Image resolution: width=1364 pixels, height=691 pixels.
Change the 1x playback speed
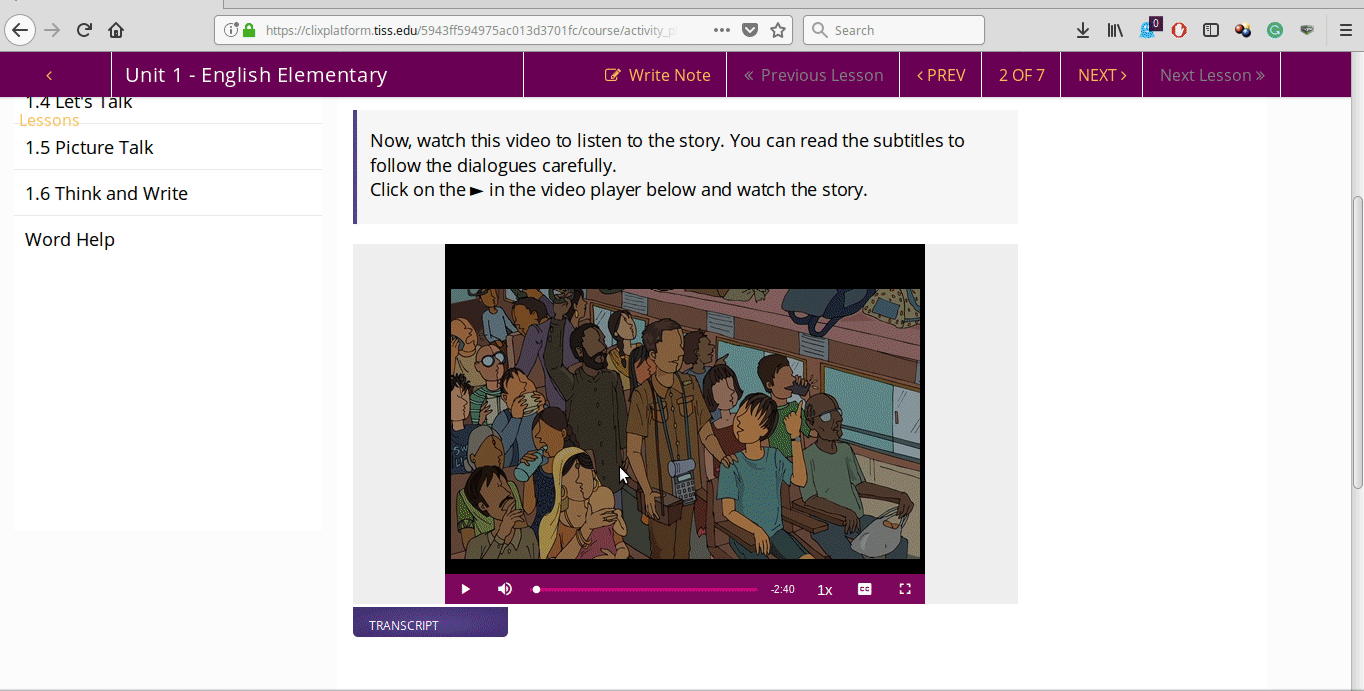825,590
